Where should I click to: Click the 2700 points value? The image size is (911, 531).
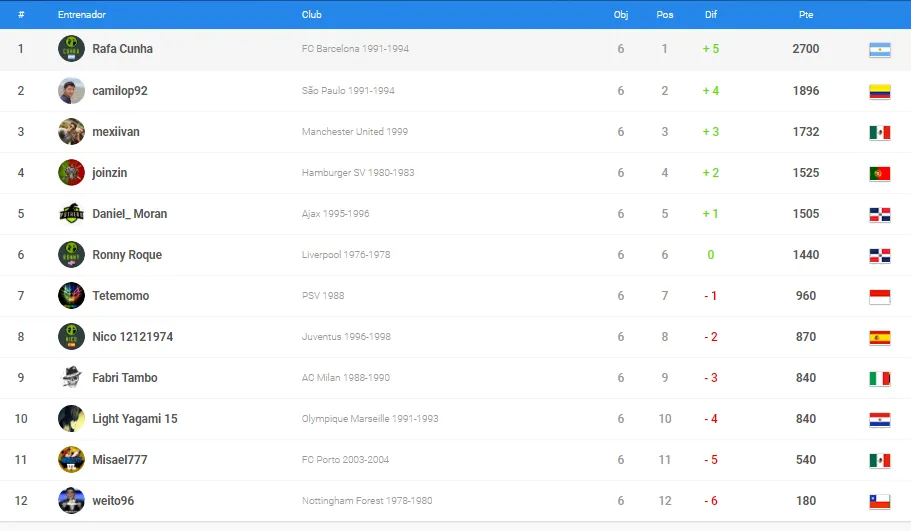pyautogui.click(x=806, y=49)
